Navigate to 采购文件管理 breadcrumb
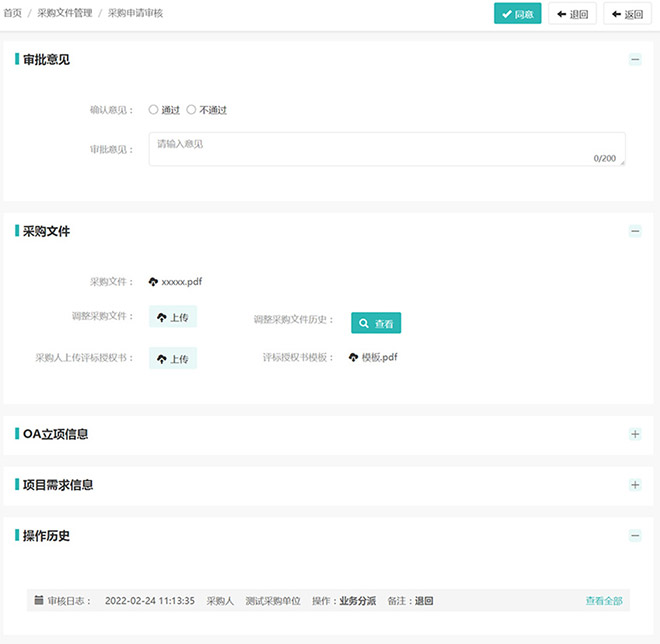660x644 pixels. pyautogui.click(x=64, y=14)
